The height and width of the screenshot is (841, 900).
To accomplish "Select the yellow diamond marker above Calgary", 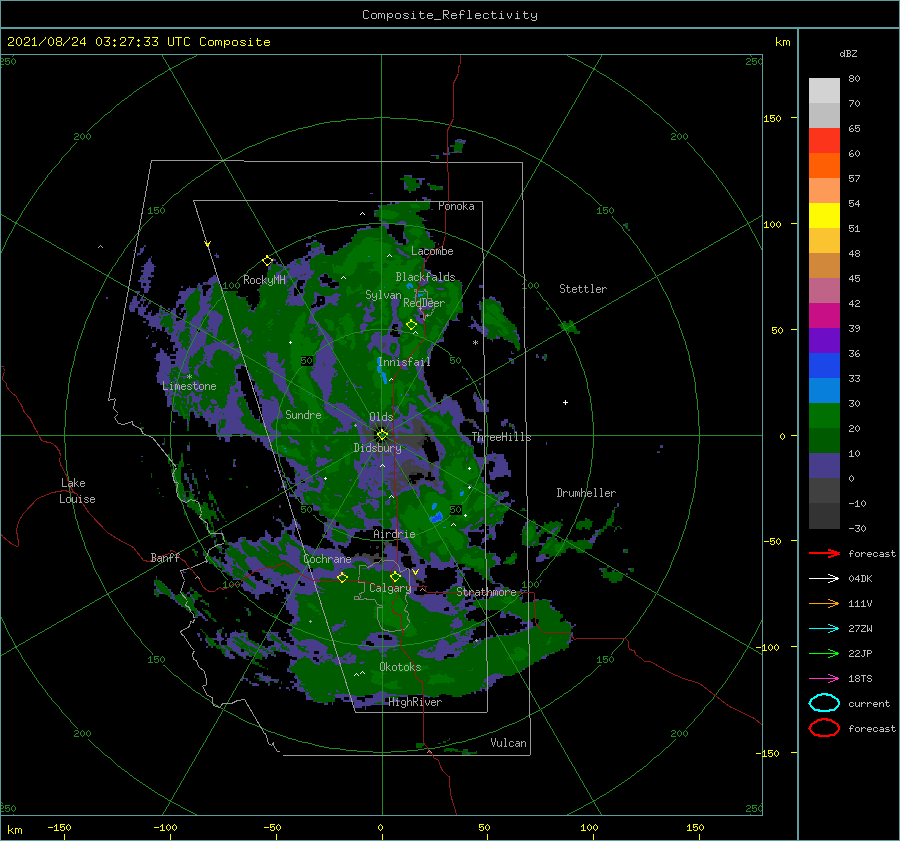I will 395,576.
